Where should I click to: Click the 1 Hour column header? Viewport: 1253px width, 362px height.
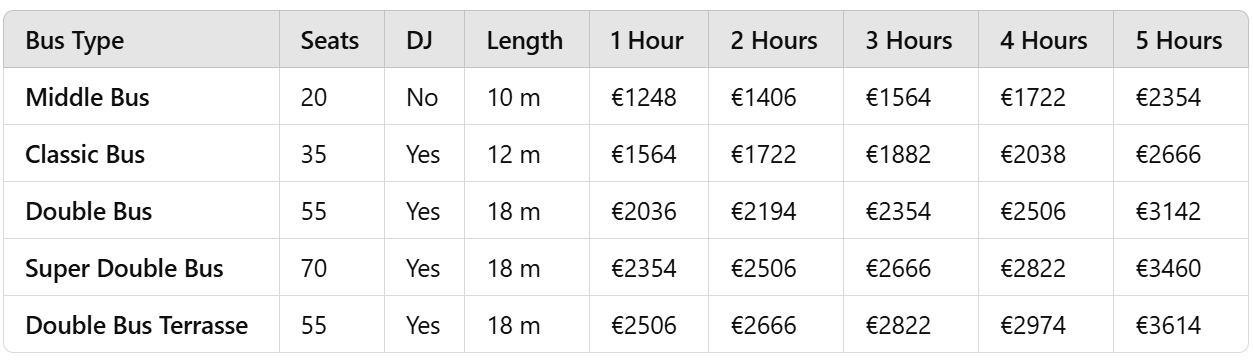point(647,41)
